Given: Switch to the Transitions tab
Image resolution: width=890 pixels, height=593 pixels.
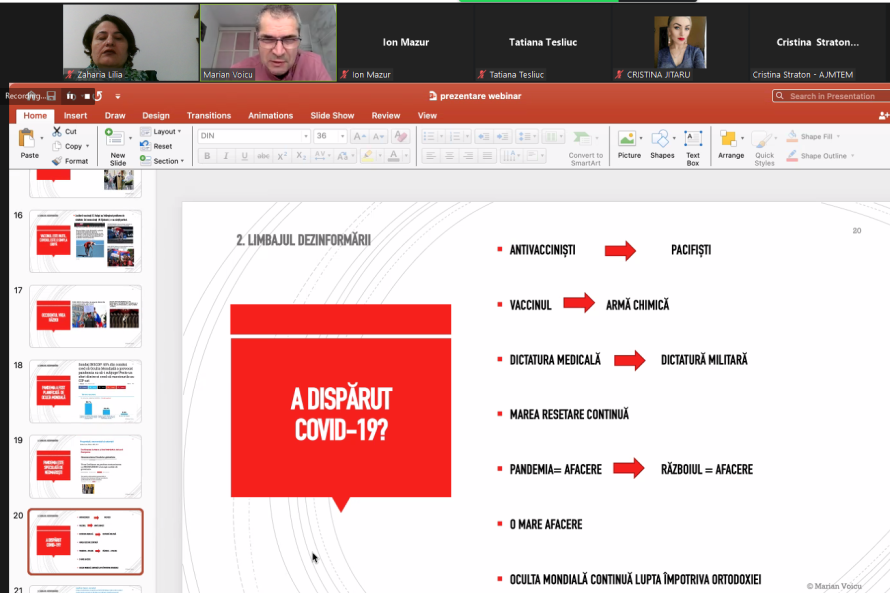Looking at the screenshot, I should pos(208,115).
